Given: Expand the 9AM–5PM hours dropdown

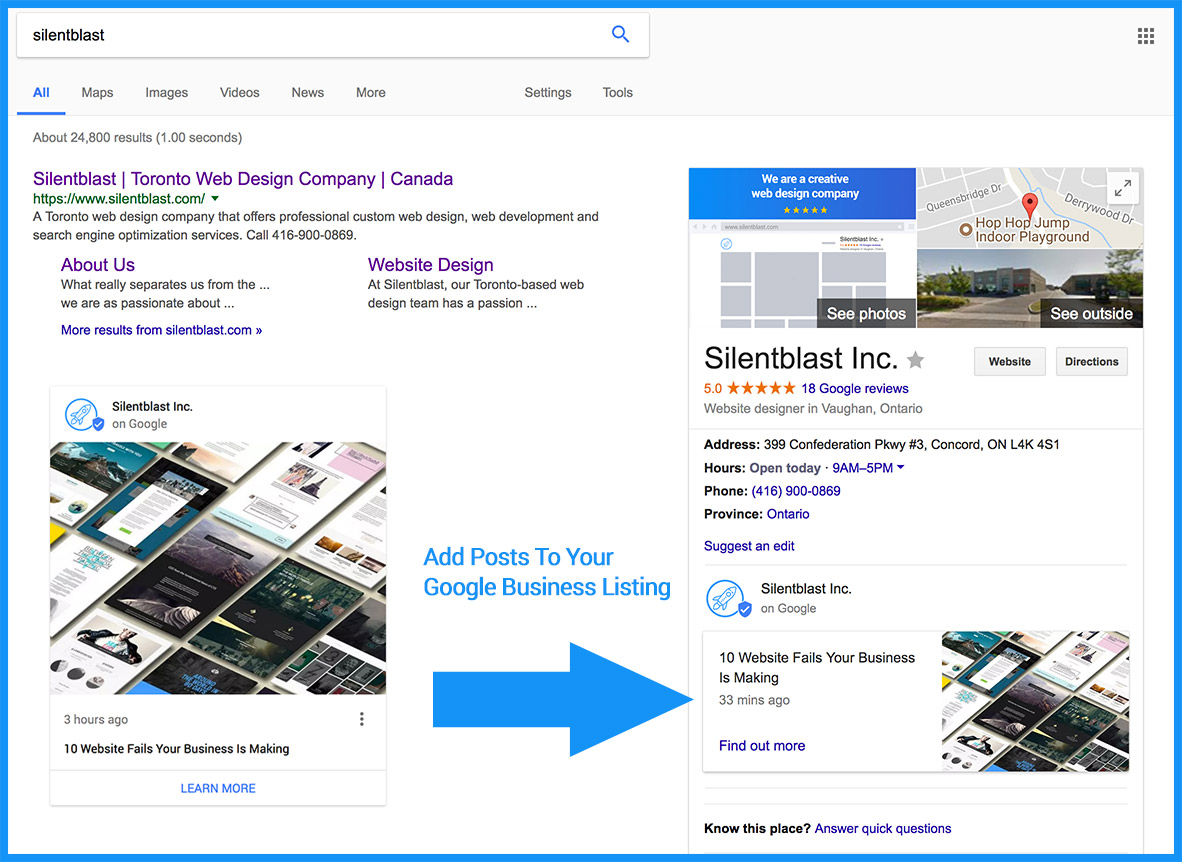Looking at the screenshot, I should 900,468.
